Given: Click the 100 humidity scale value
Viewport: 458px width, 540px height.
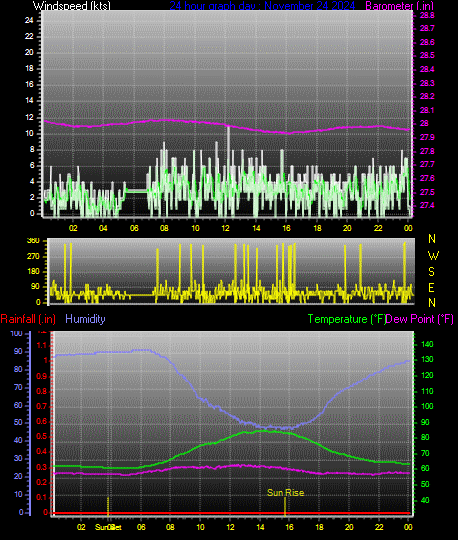Looking at the screenshot, I should (x=16, y=333).
